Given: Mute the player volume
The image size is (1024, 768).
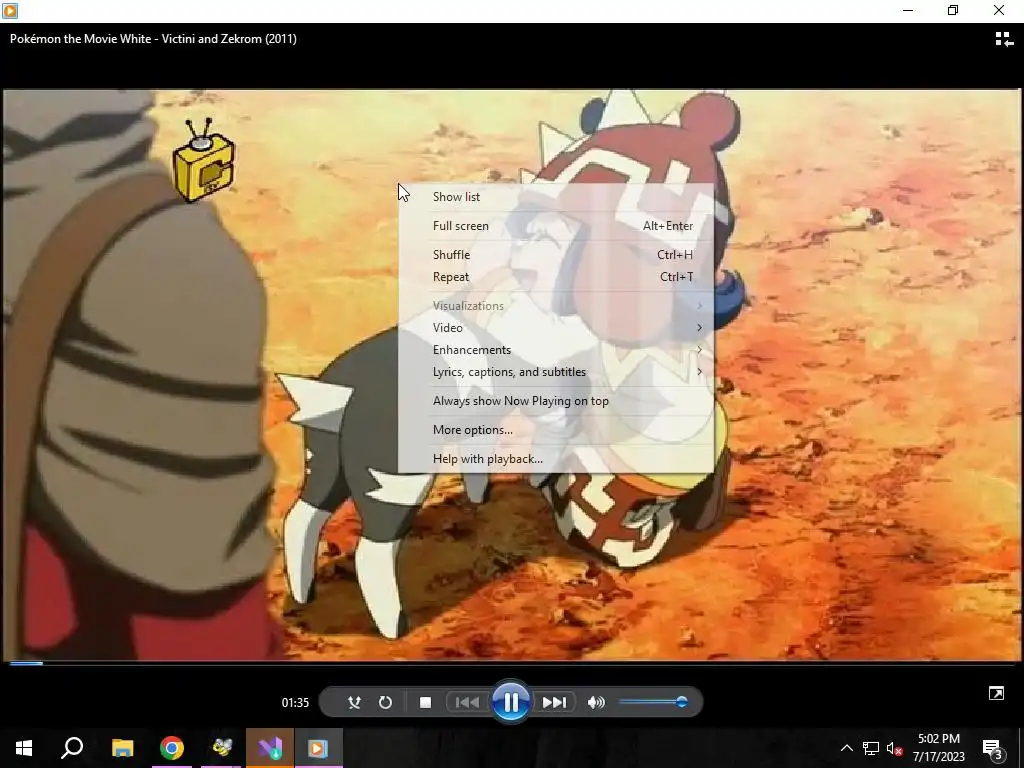Looking at the screenshot, I should pyautogui.click(x=596, y=703).
